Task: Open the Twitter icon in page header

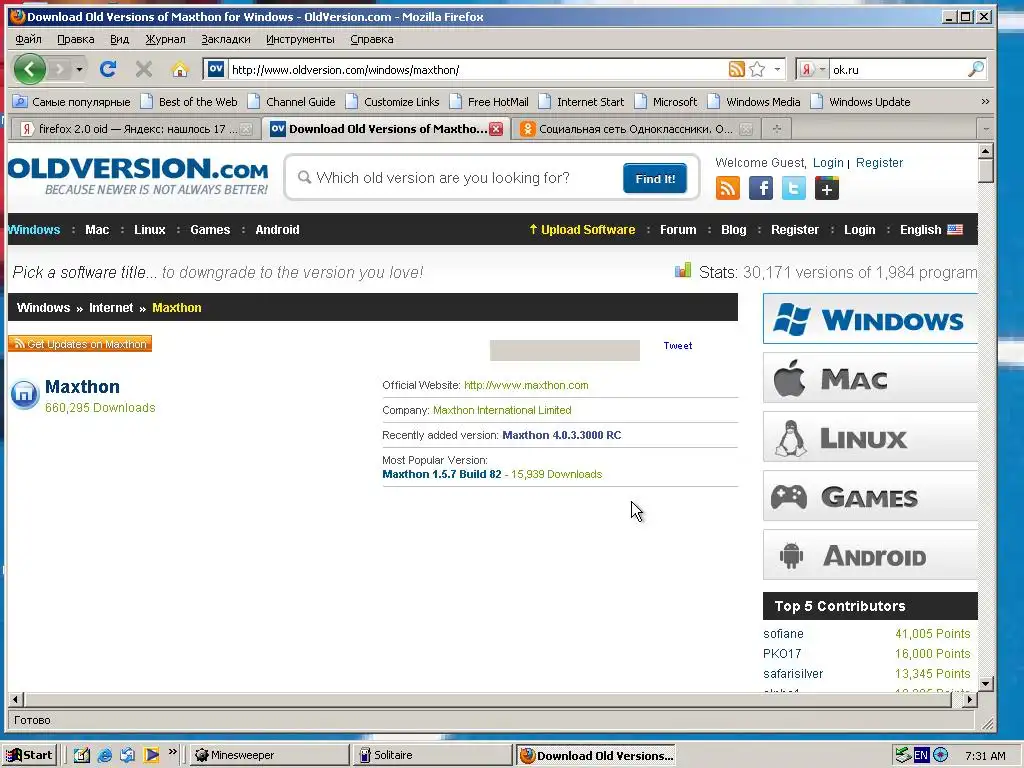Action: click(793, 188)
